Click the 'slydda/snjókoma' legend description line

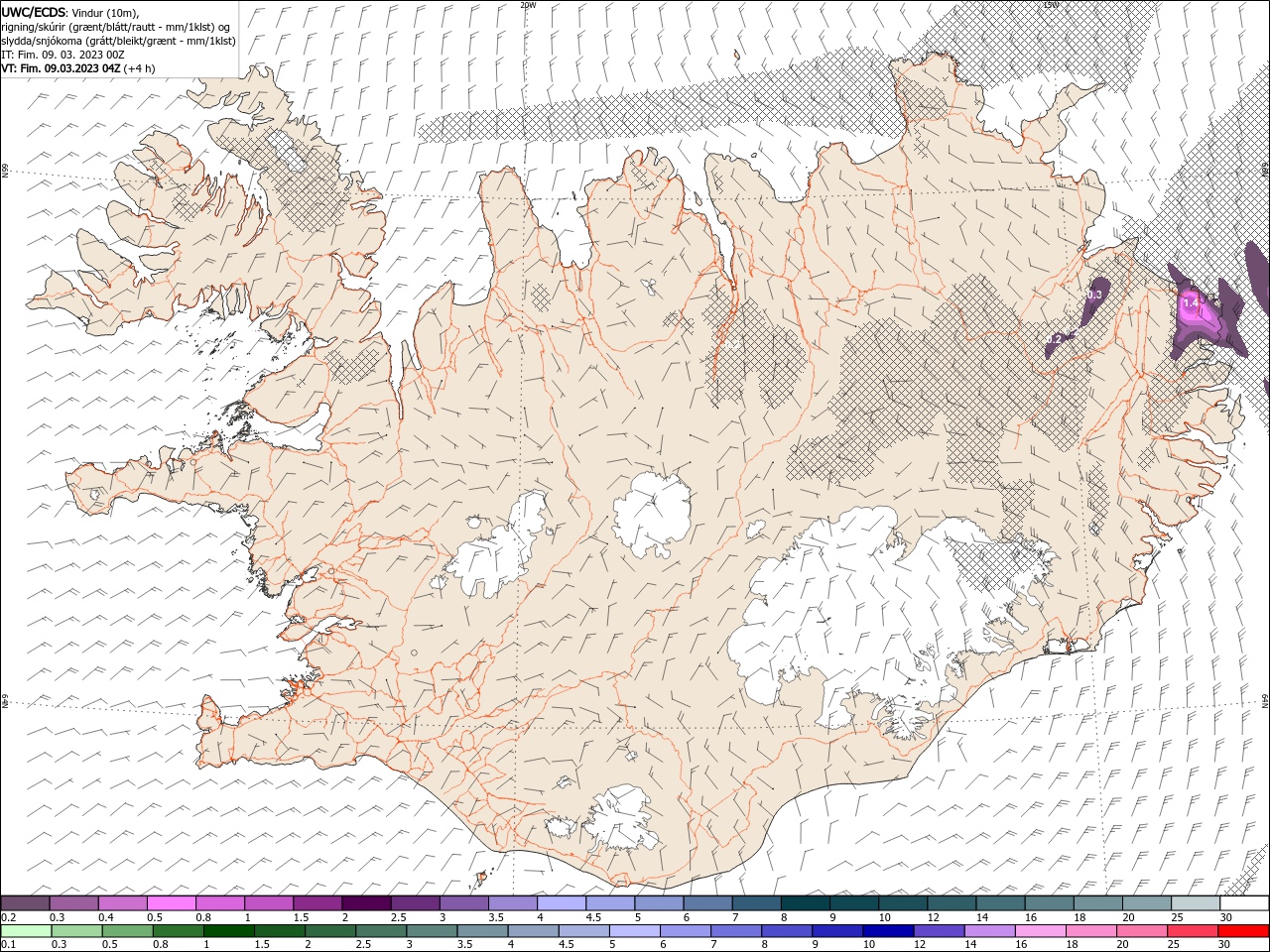[x=118, y=41]
